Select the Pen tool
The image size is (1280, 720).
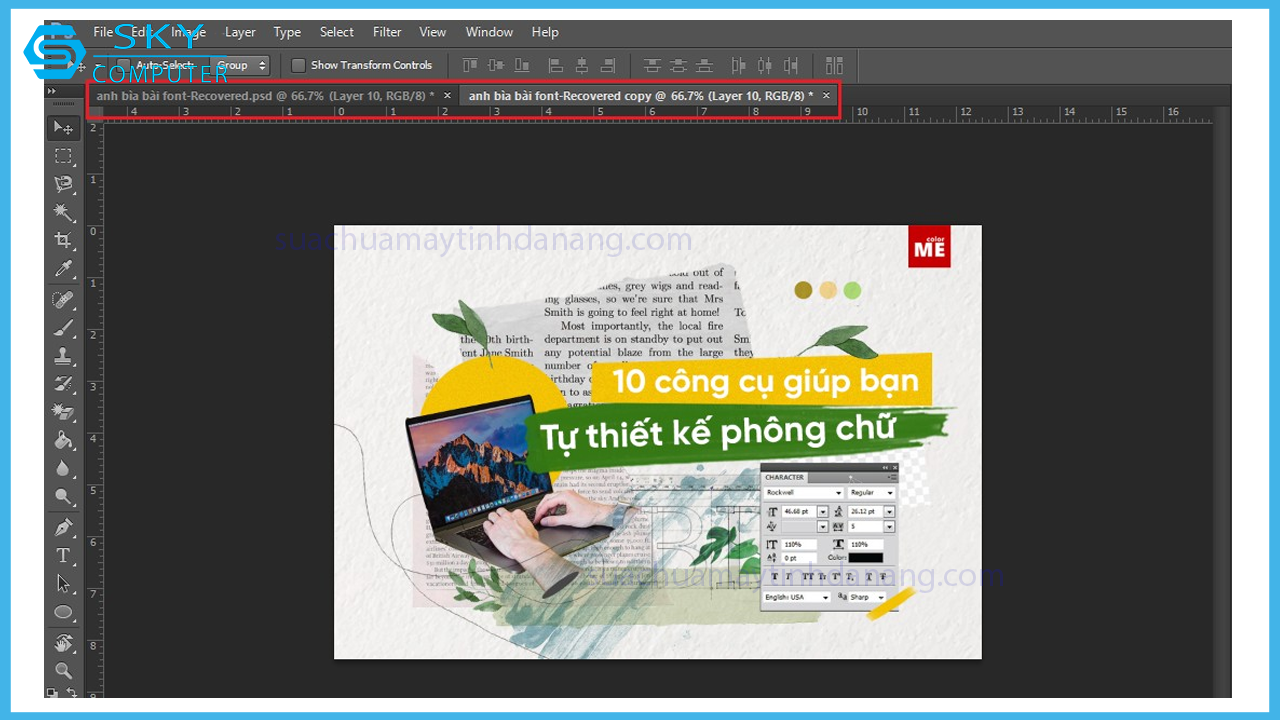point(64,527)
